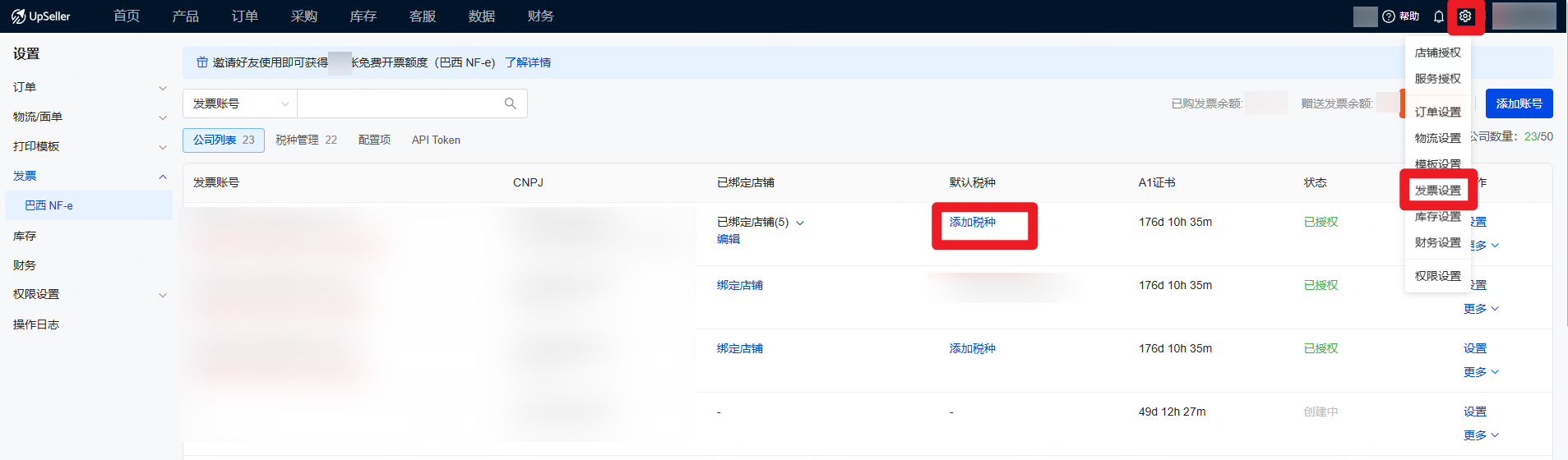Open the 首页 top menu
Image resolution: width=1568 pixels, height=460 pixels.
(x=127, y=16)
